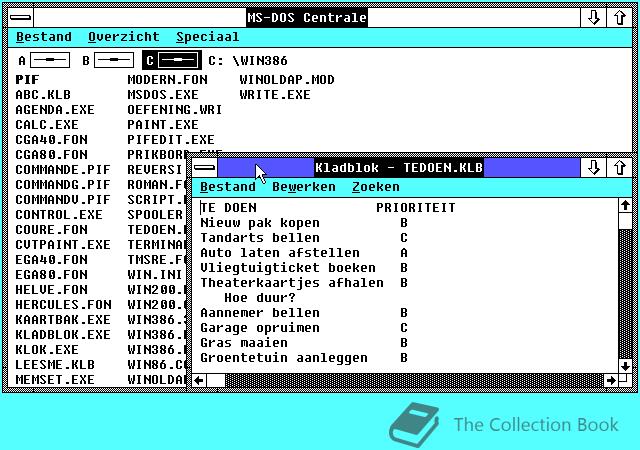Click the Kladblok vertical scrollbar track
The height and width of the screenshot is (450, 640).
pos(625,293)
